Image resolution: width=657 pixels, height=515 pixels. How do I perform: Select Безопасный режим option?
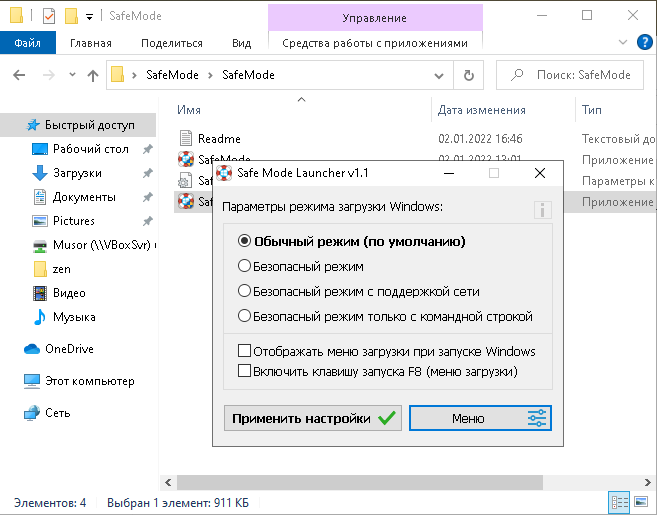coord(244,266)
